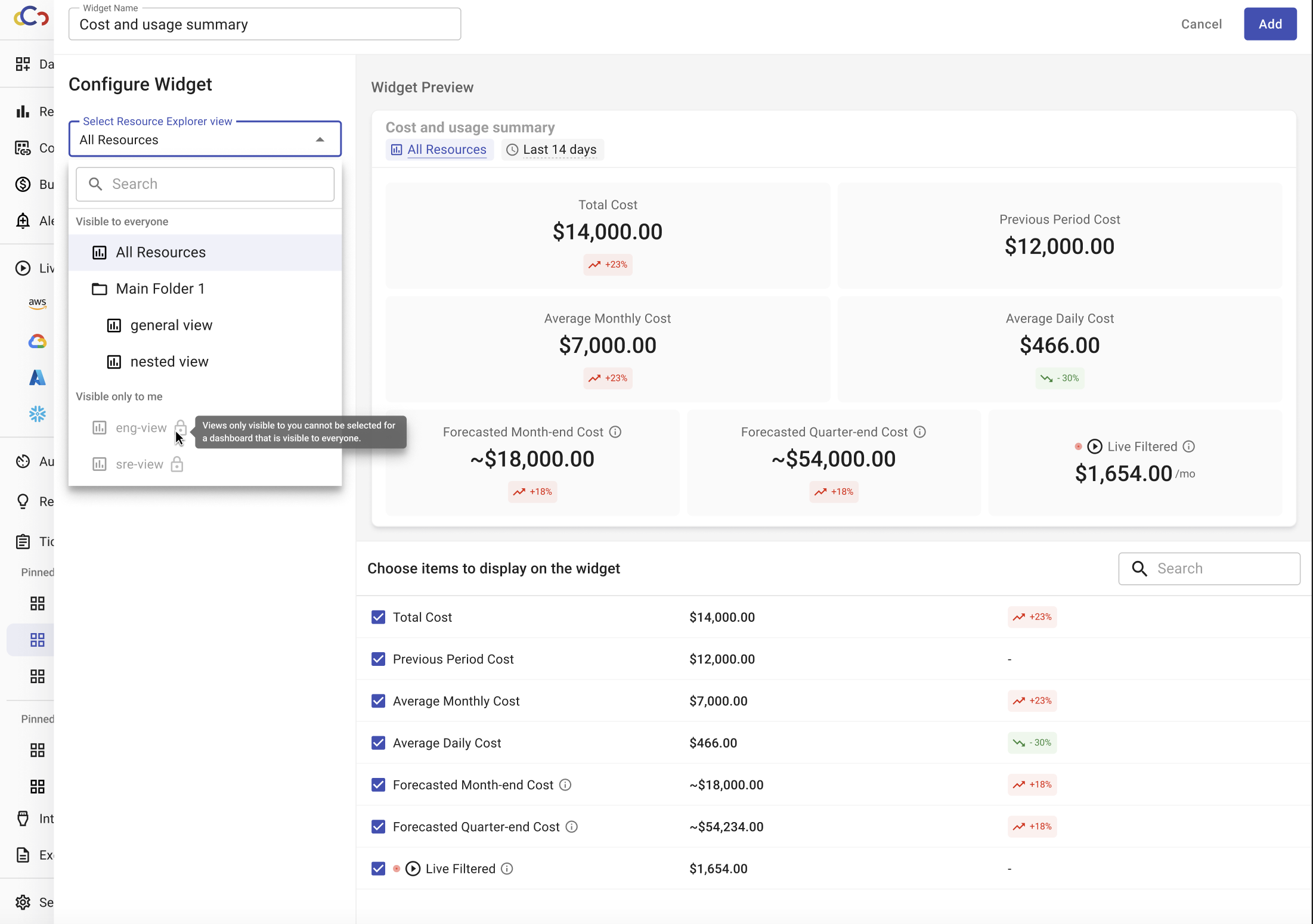The image size is (1313, 924).
Task: Select Main Folder 1 in the list
Action: point(205,289)
